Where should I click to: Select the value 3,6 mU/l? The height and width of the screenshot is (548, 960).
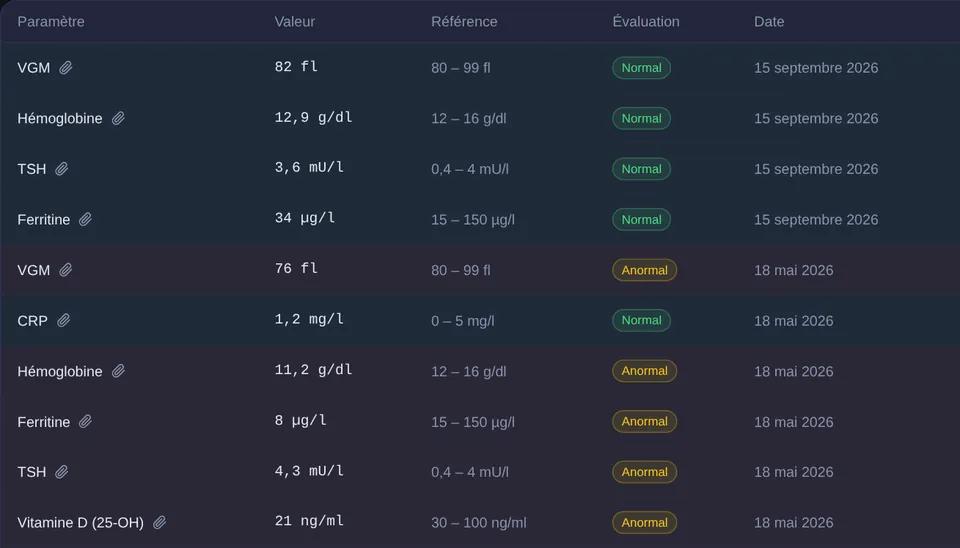pyautogui.click(x=309, y=168)
